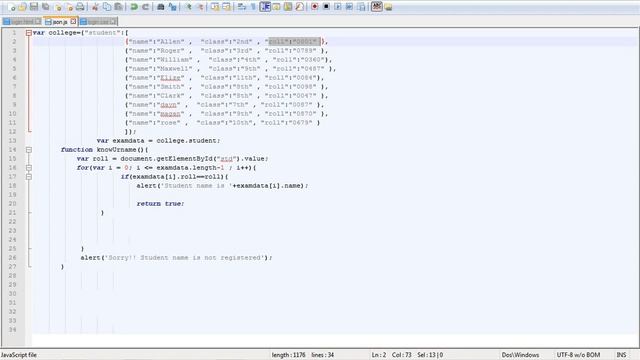
Task: Open the tab left of json.js
Action: pyautogui.click(x=22, y=22)
